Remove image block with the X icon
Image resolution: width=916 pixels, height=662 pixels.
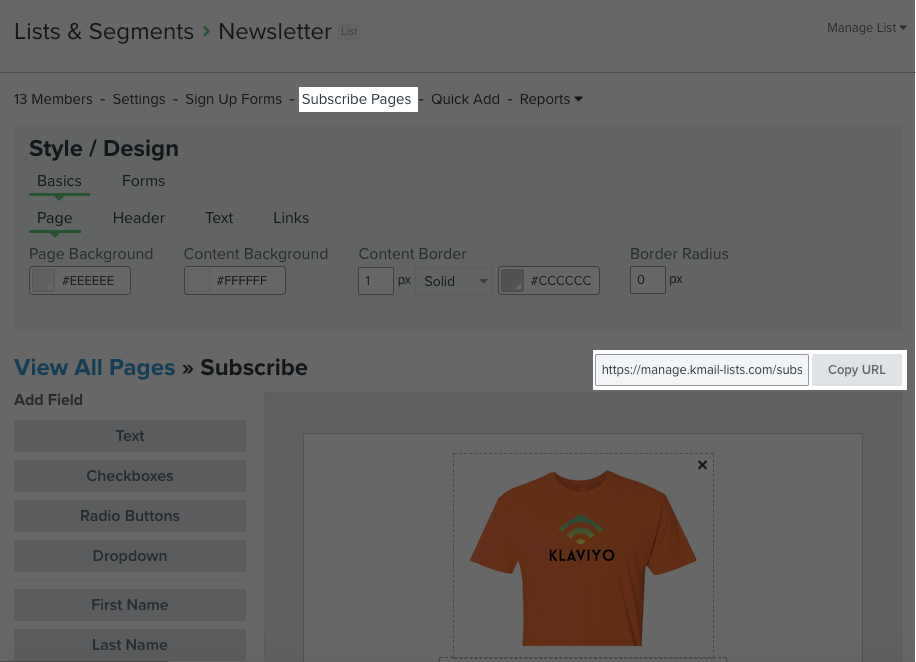tap(702, 465)
